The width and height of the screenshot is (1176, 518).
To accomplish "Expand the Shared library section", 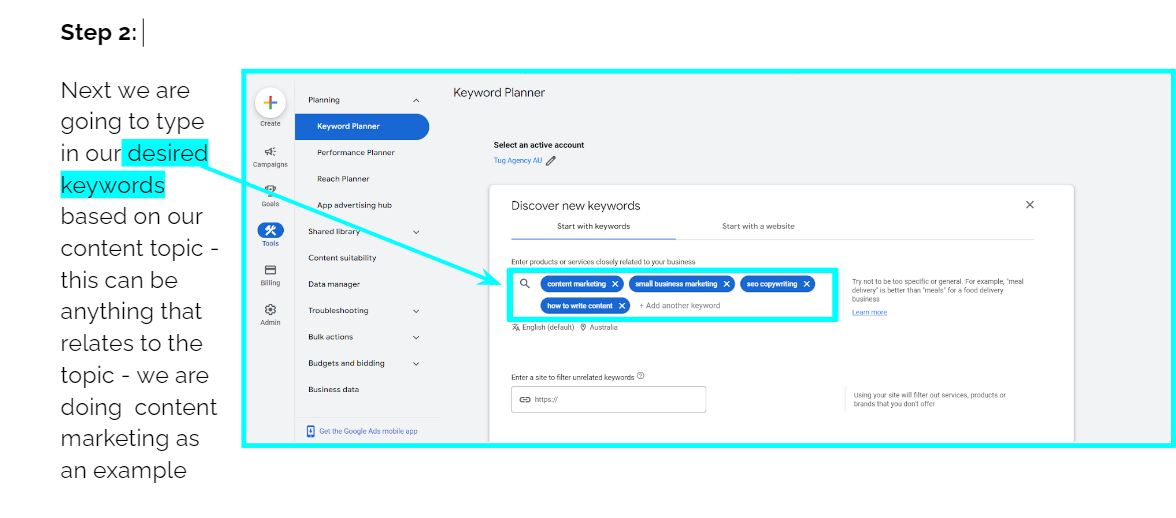I will point(416,232).
